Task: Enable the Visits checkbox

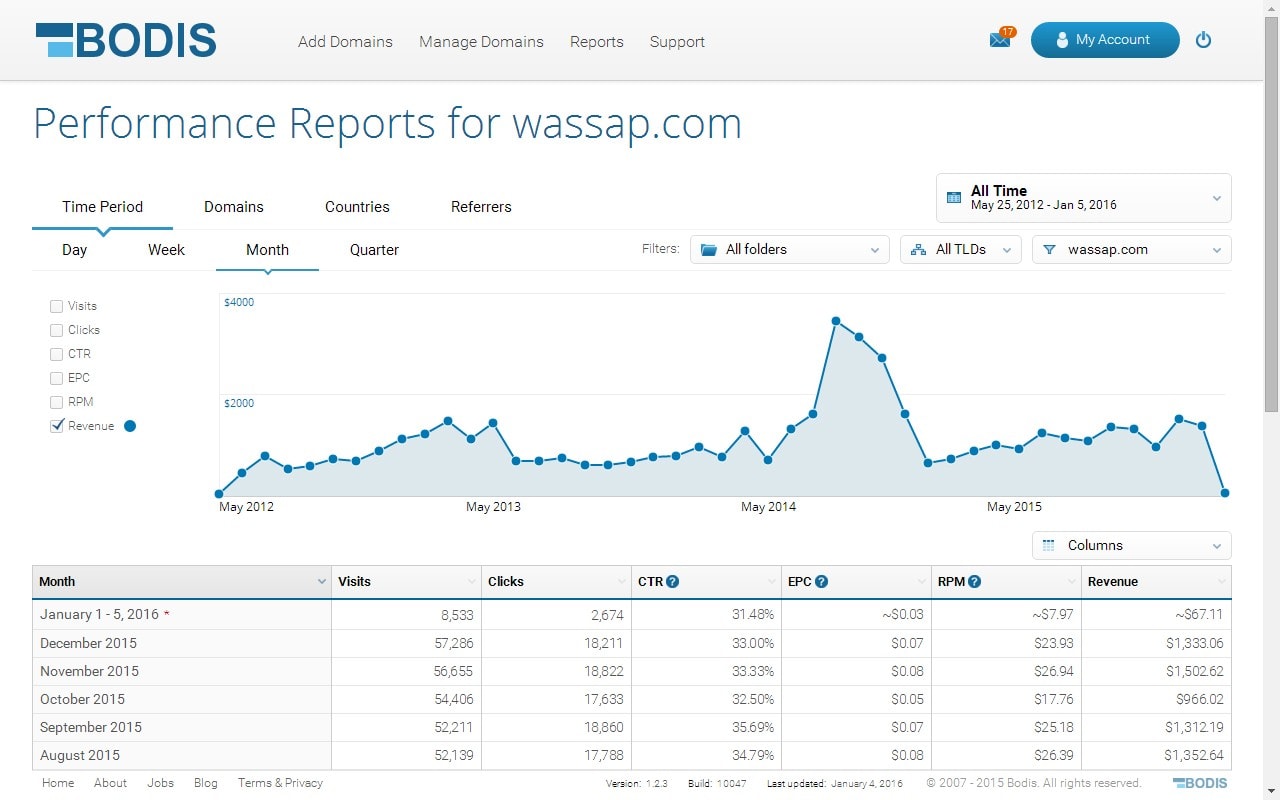Action: pos(57,306)
